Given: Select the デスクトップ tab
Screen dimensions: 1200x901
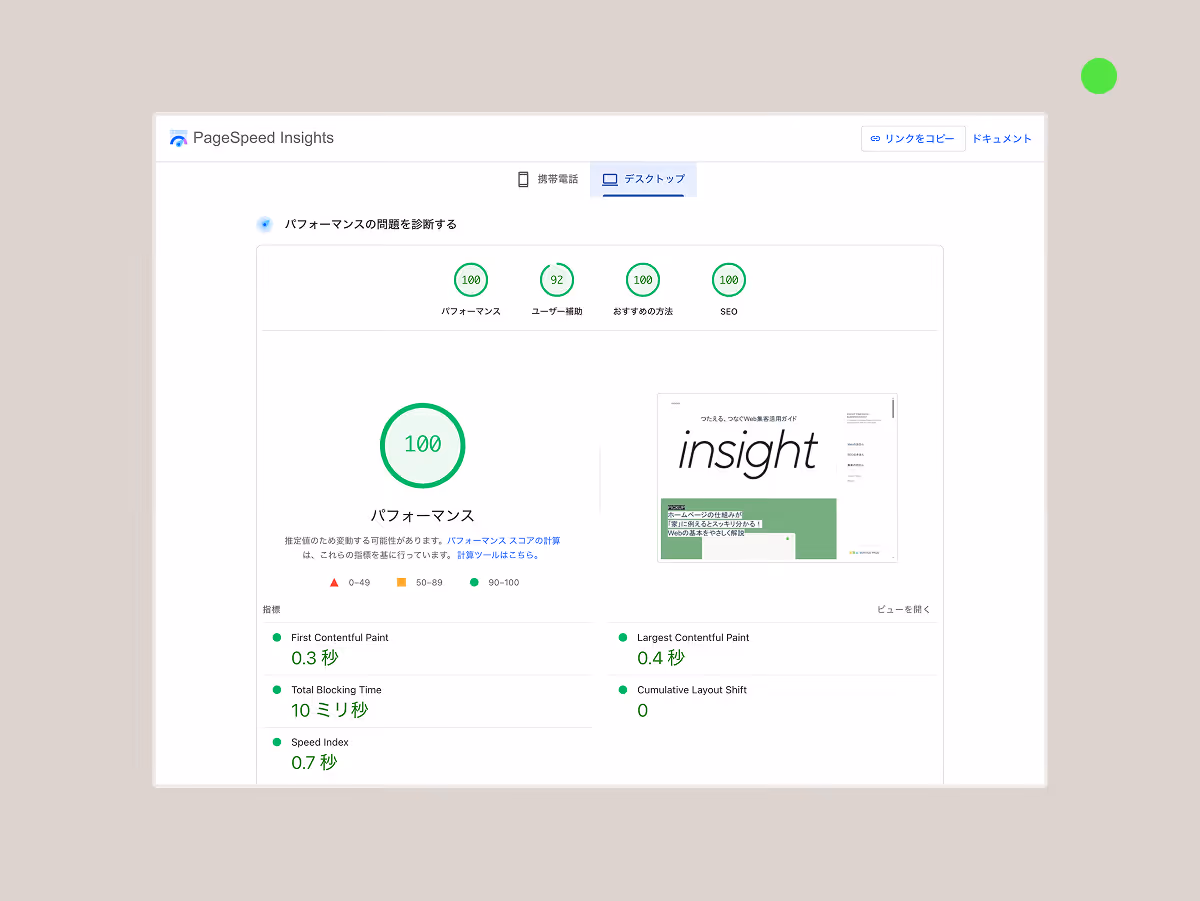Looking at the screenshot, I should (643, 179).
